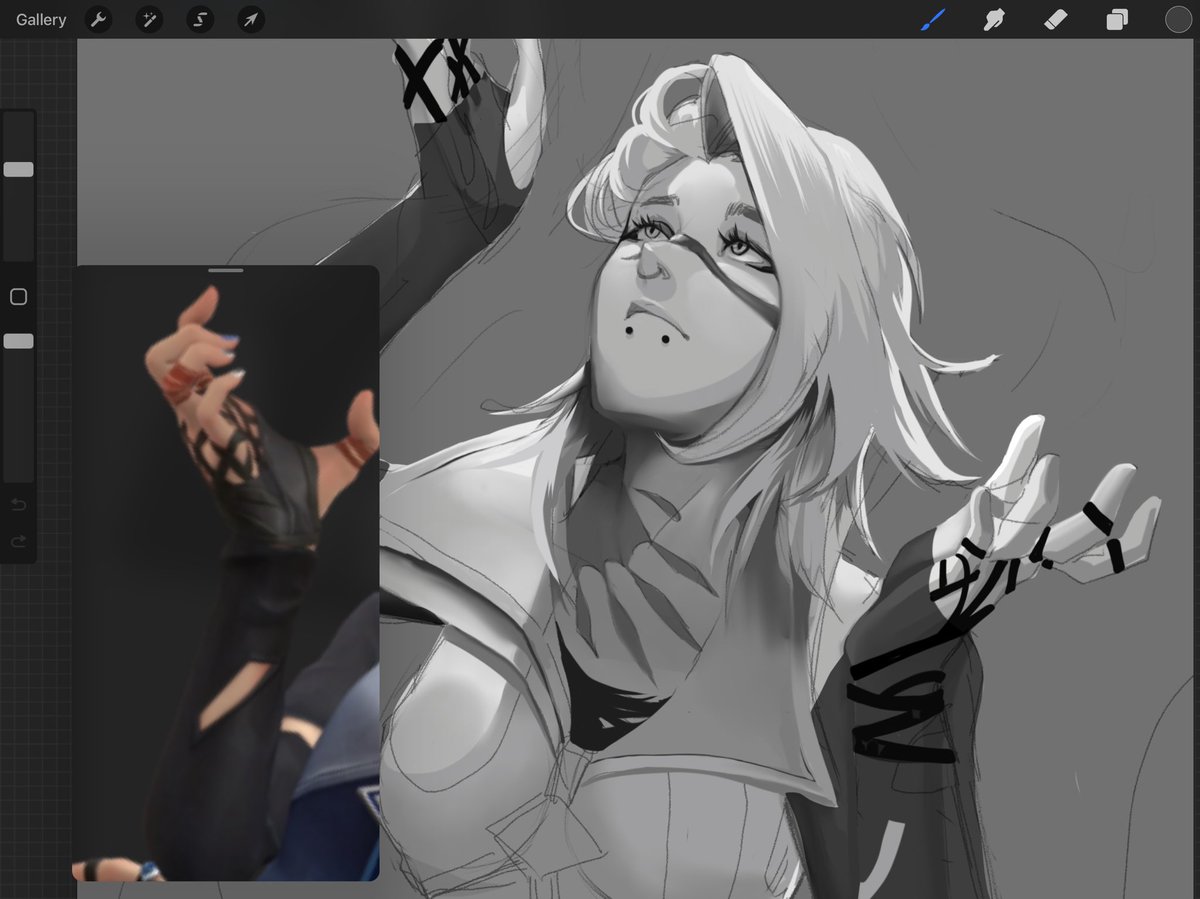
Task: Return to the Gallery
Action: [x=39, y=19]
